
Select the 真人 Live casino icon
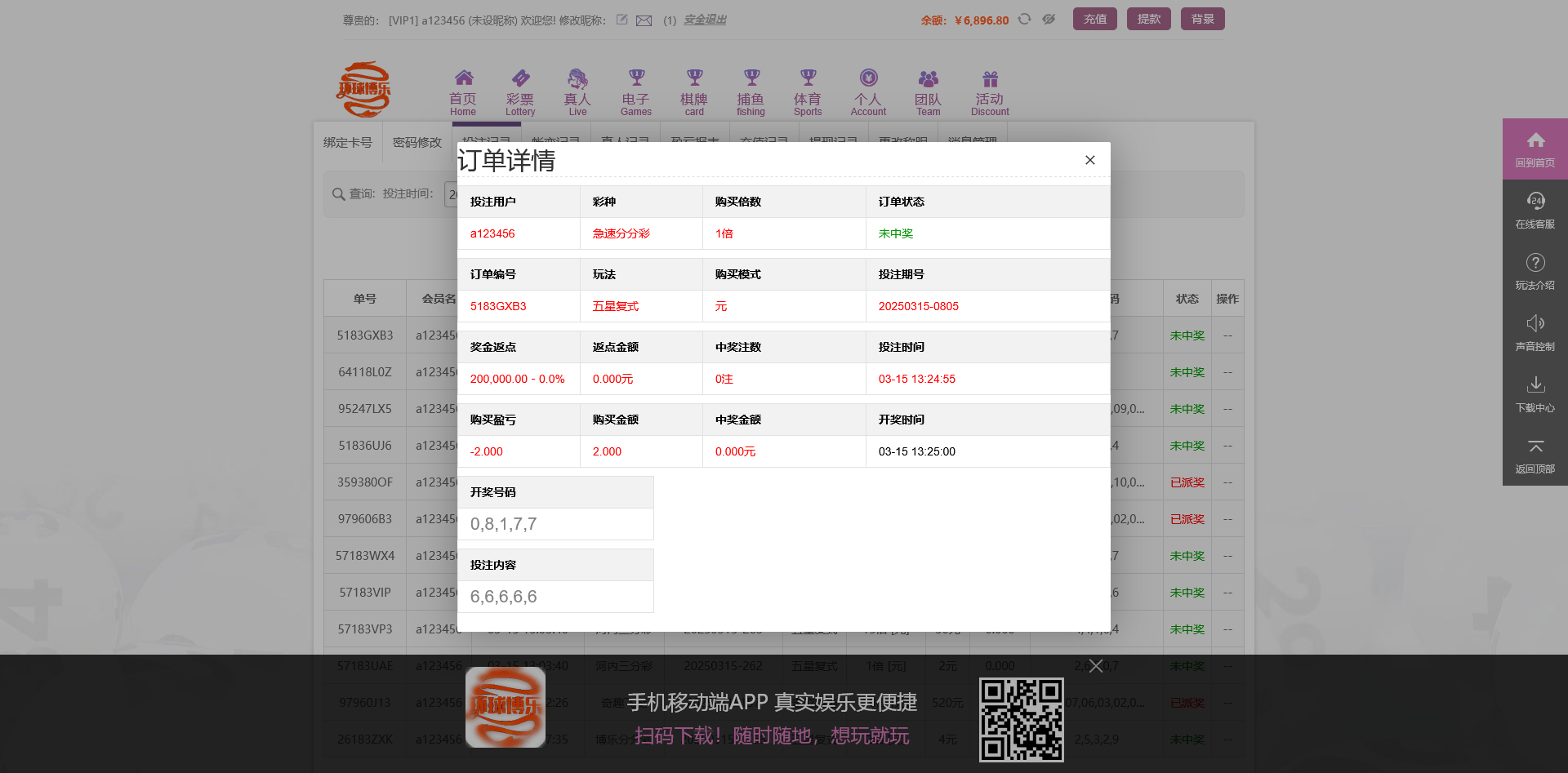(x=577, y=90)
